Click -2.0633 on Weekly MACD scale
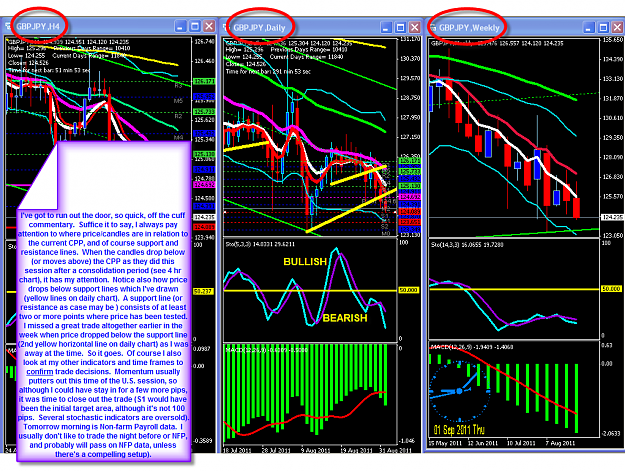The width and height of the screenshot is (625, 471). [612, 434]
